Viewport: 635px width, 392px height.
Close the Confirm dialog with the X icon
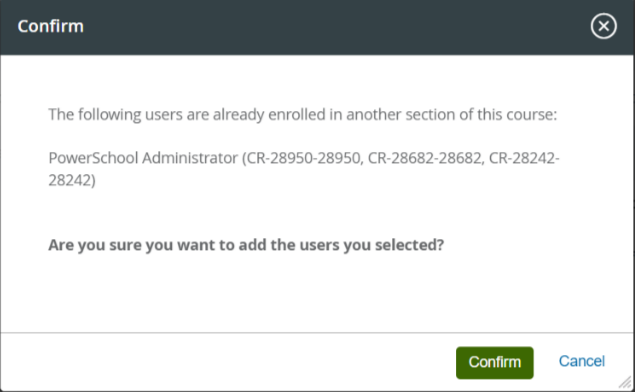[603, 26]
